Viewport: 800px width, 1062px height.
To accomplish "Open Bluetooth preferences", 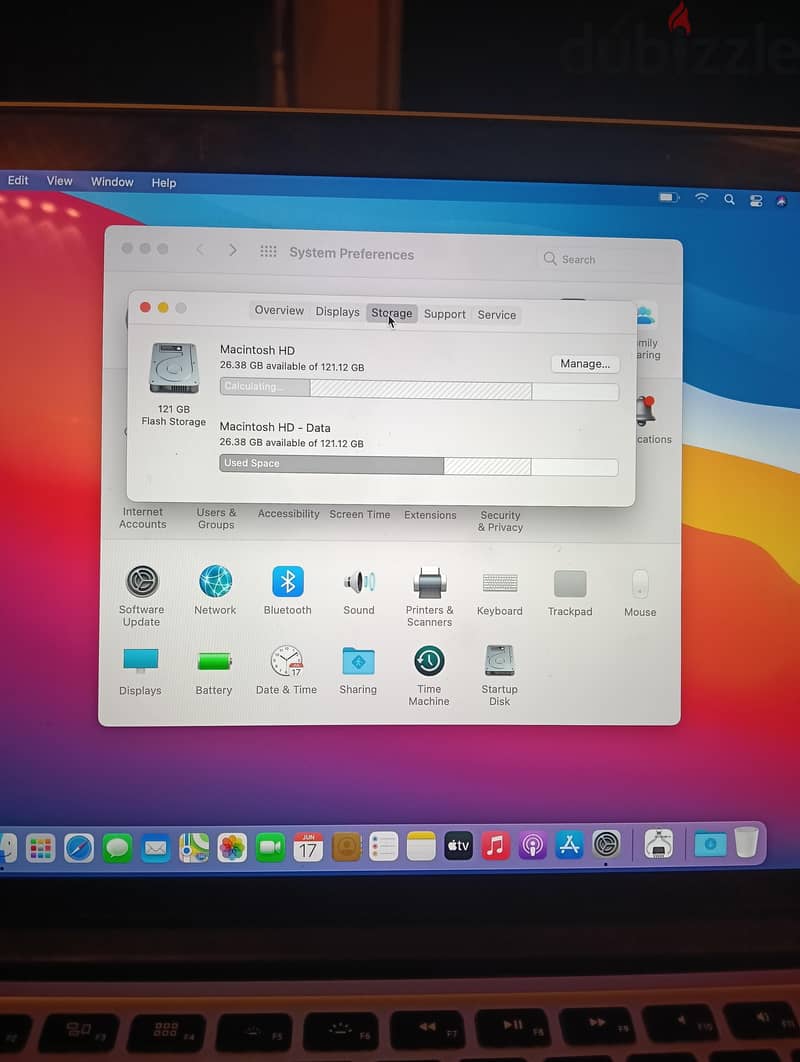I will (x=288, y=582).
